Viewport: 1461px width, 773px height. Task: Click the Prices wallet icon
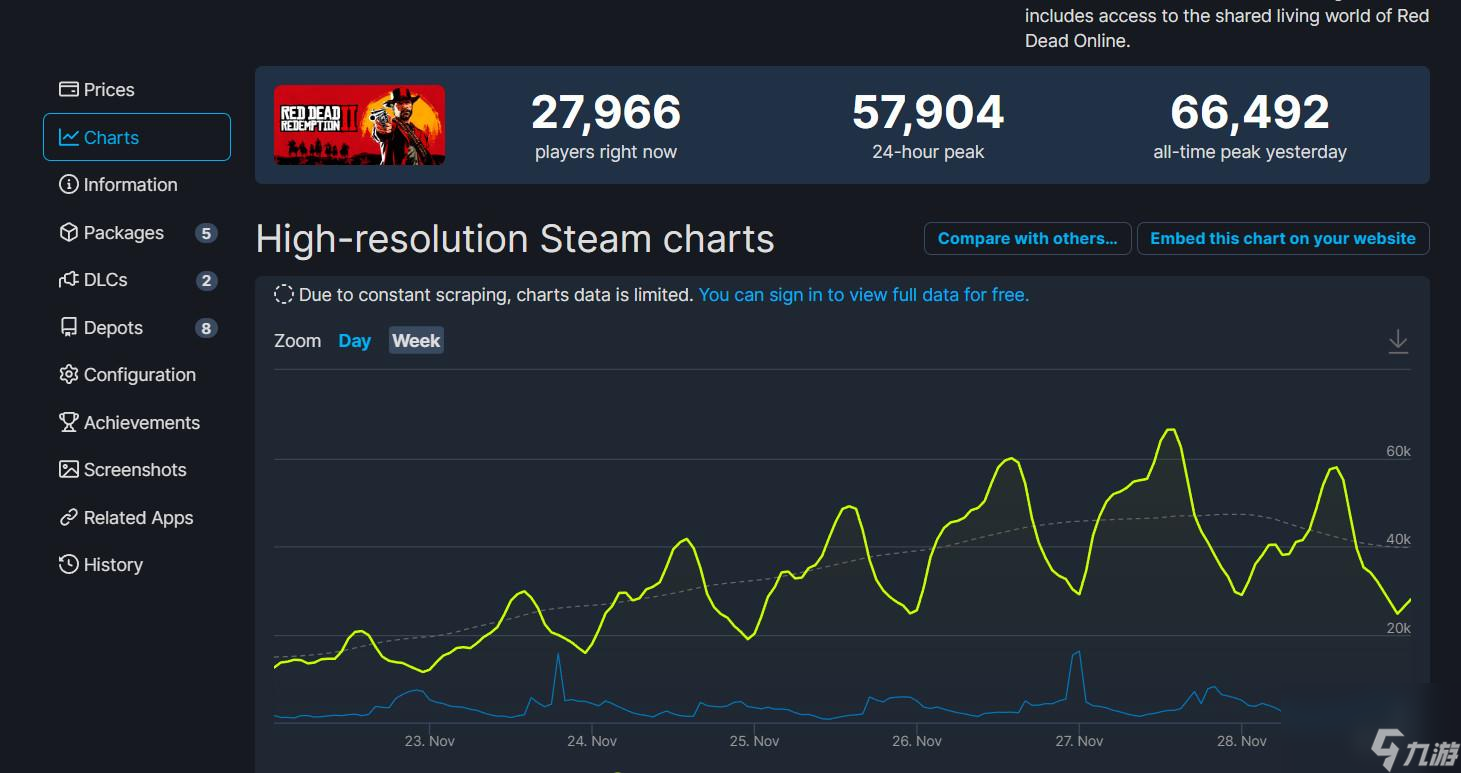[69, 90]
